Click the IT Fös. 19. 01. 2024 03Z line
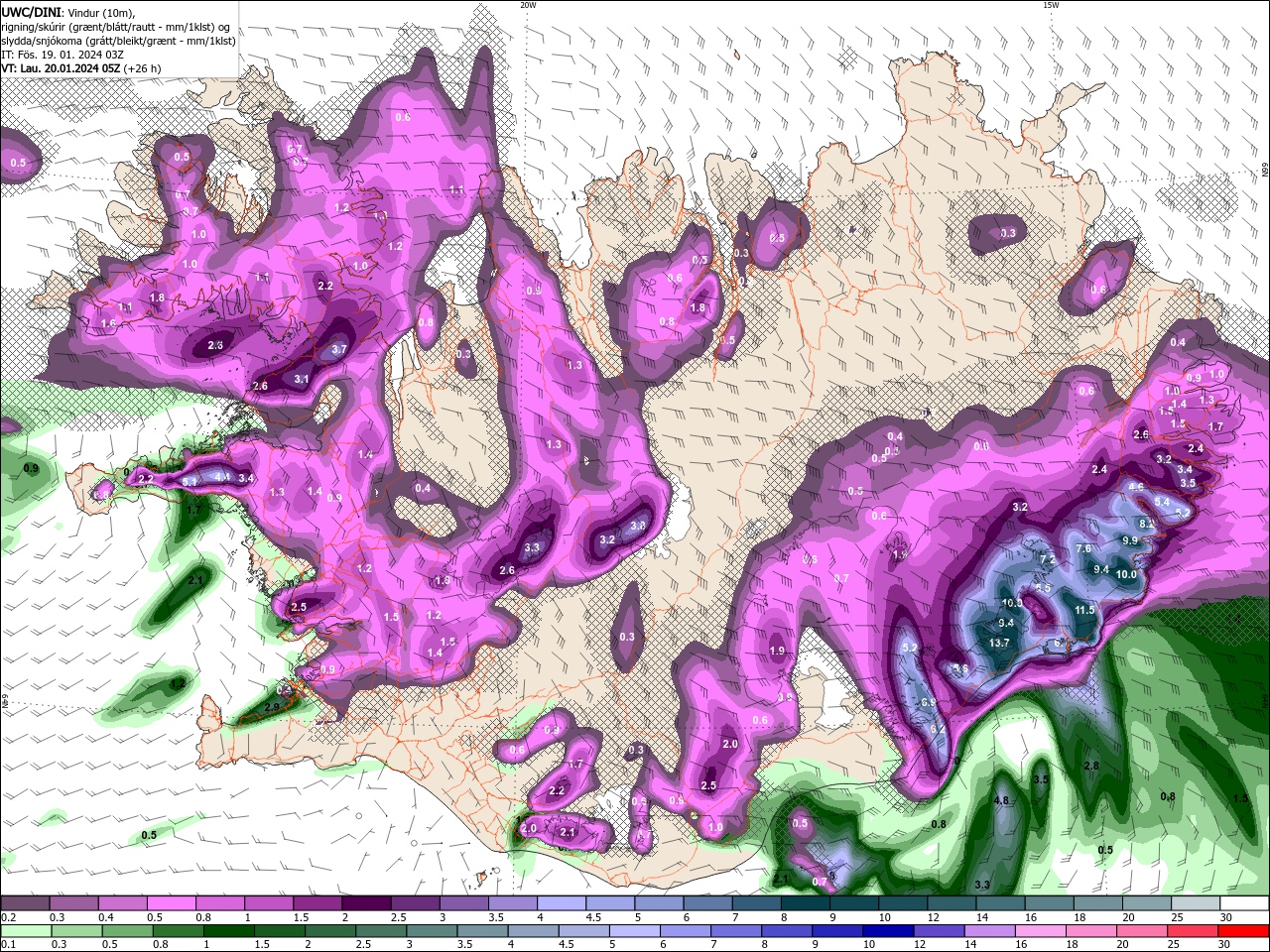 pos(62,55)
